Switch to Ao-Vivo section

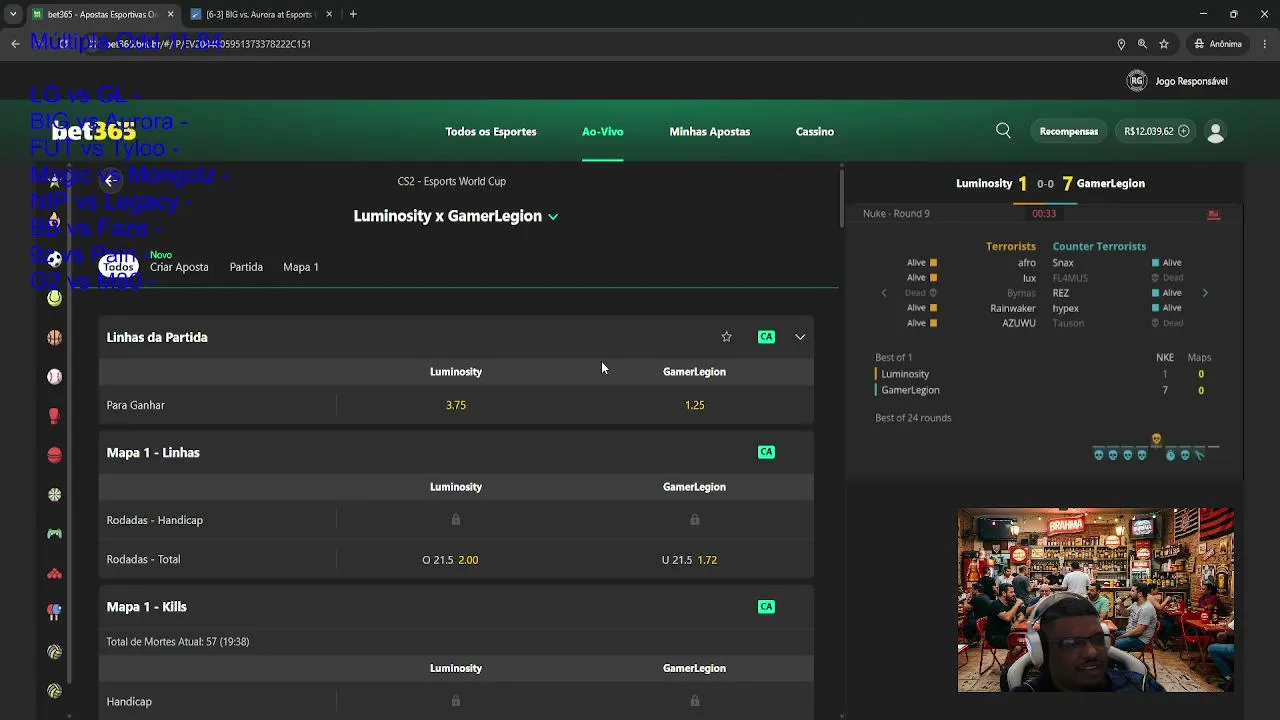tap(603, 132)
